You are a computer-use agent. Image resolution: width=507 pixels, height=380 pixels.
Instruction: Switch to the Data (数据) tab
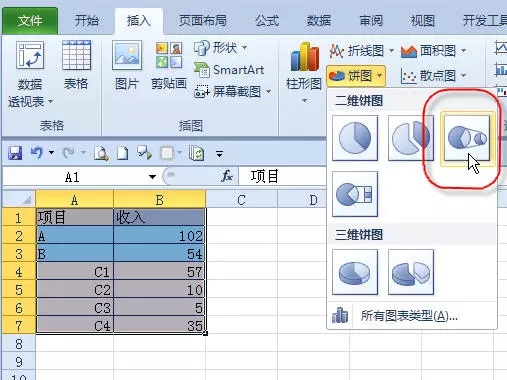319,21
